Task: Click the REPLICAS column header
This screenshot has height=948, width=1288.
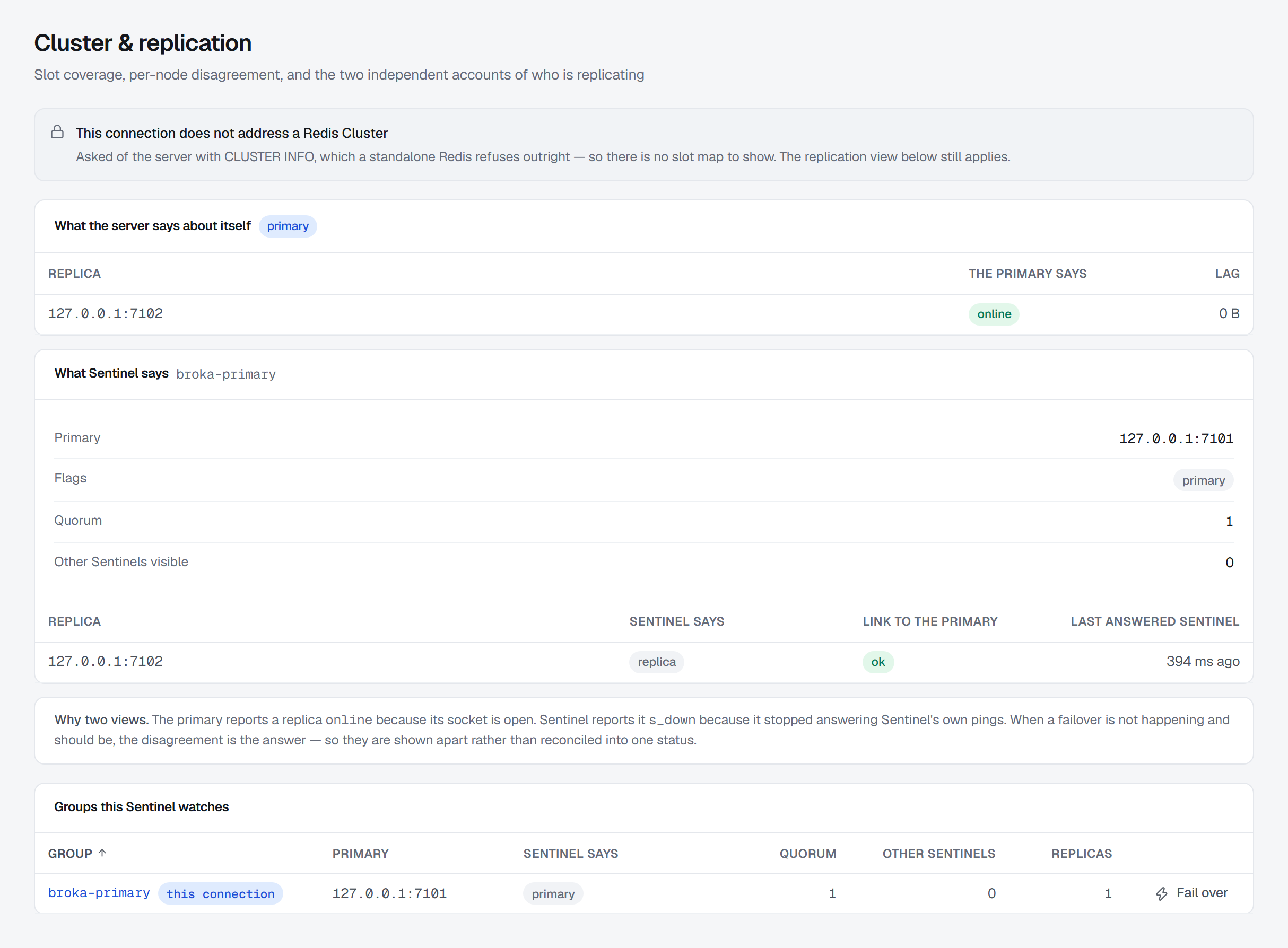Action: (1082, 853)
